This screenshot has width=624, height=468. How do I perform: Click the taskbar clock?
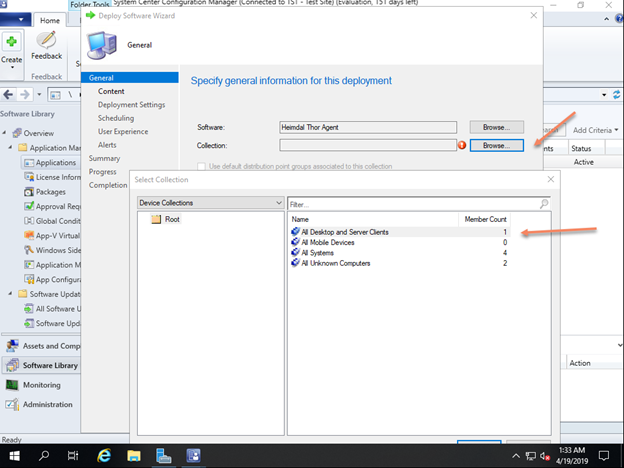point(572,456)
